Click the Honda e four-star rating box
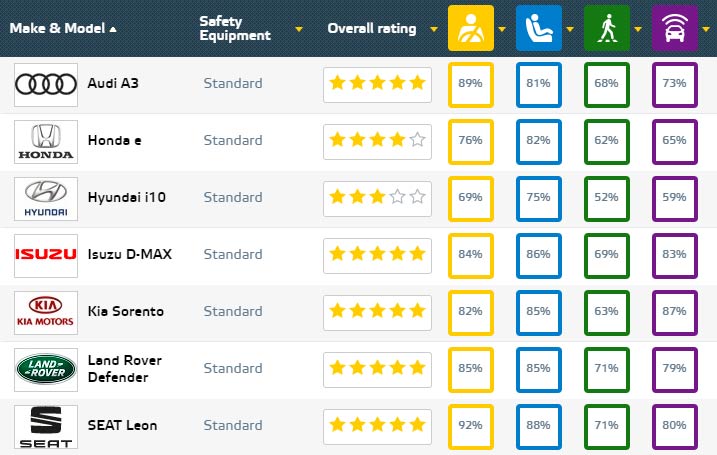717x455 pixels. tap(377, 141)
